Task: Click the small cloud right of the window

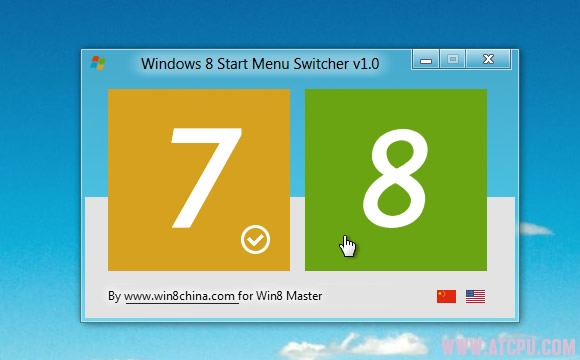Action: point(536,229)
